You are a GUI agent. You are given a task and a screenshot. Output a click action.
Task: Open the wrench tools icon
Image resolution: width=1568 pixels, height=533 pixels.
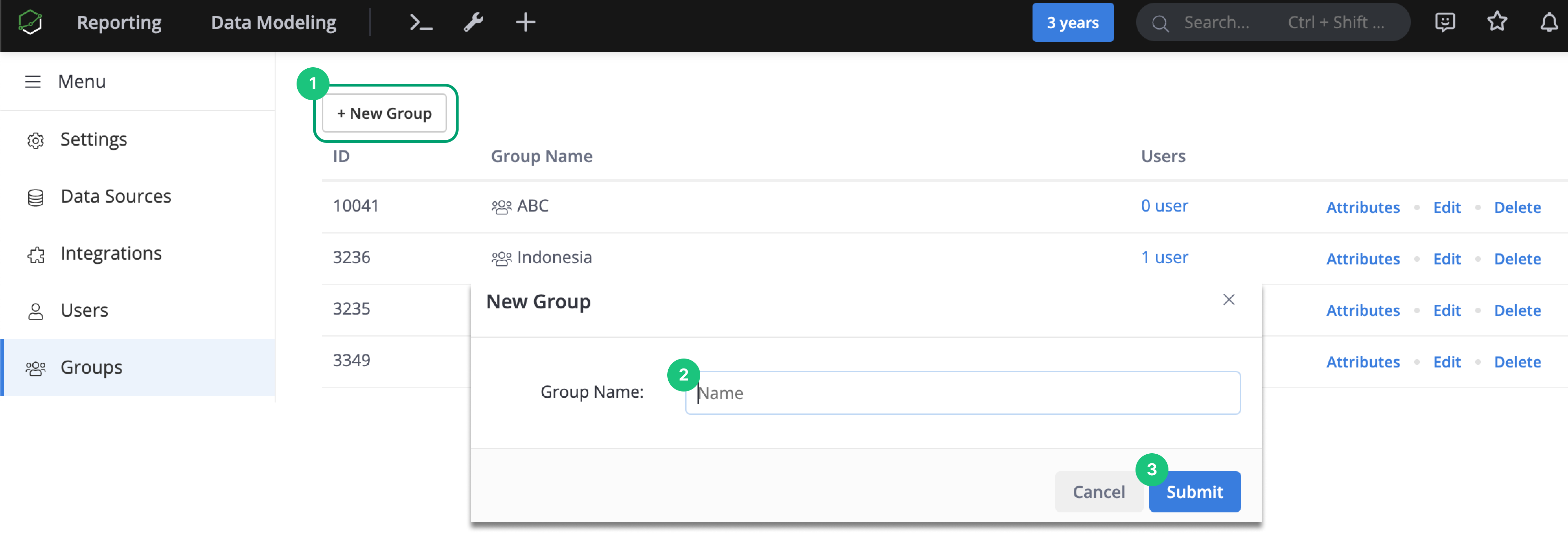474,23
